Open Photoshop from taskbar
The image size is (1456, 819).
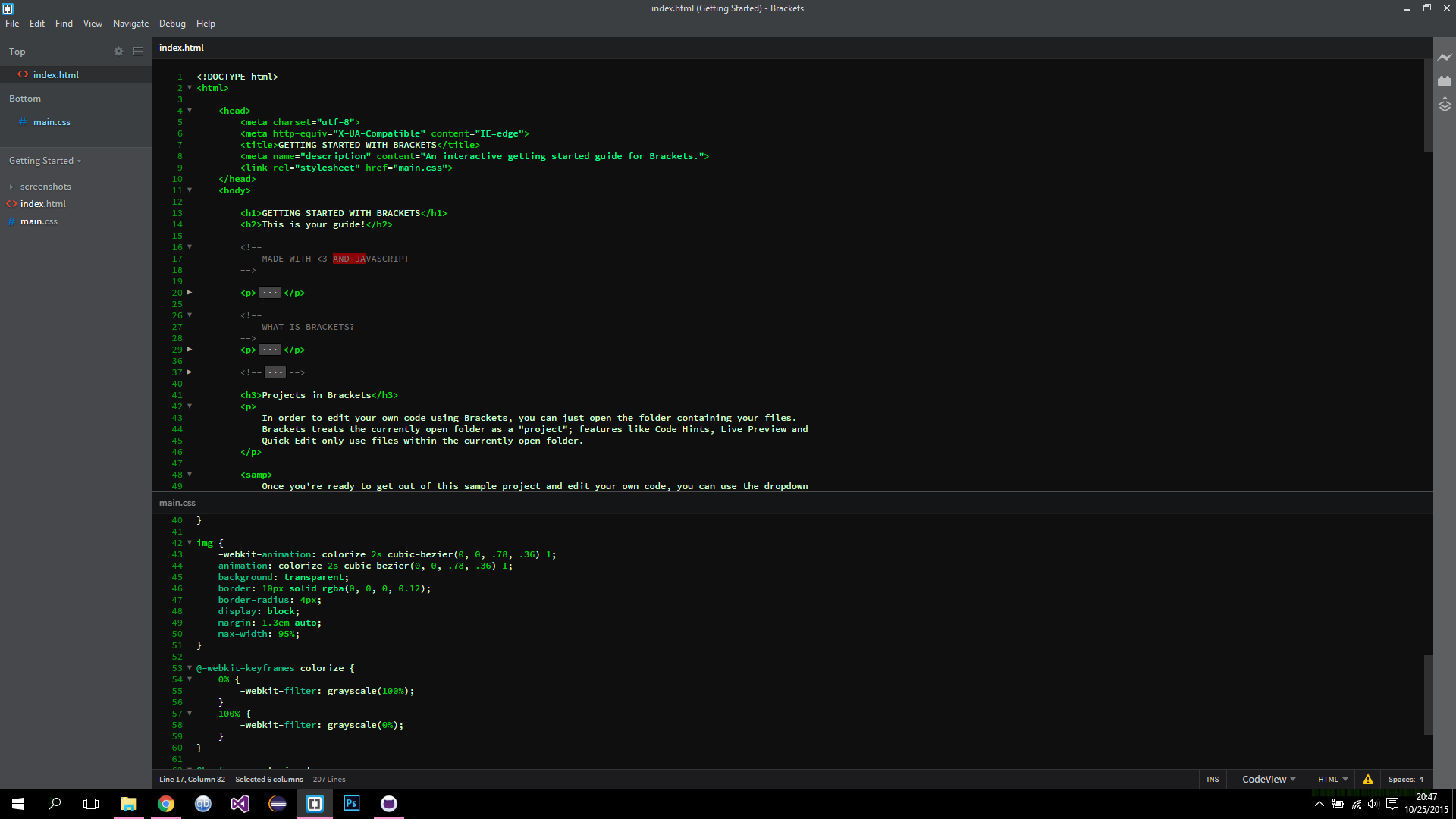352,804
